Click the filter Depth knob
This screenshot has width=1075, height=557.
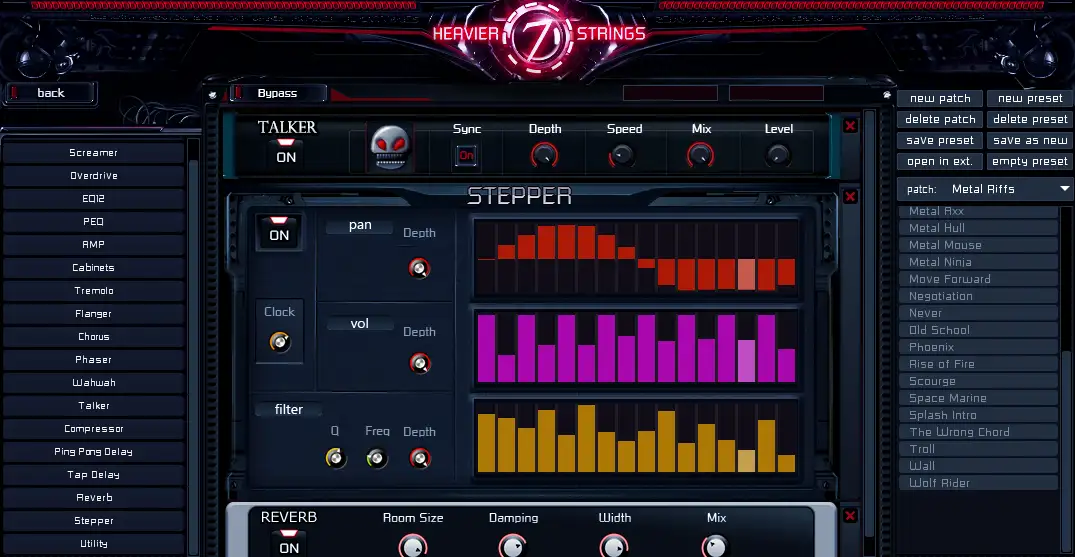pos(420,458)
